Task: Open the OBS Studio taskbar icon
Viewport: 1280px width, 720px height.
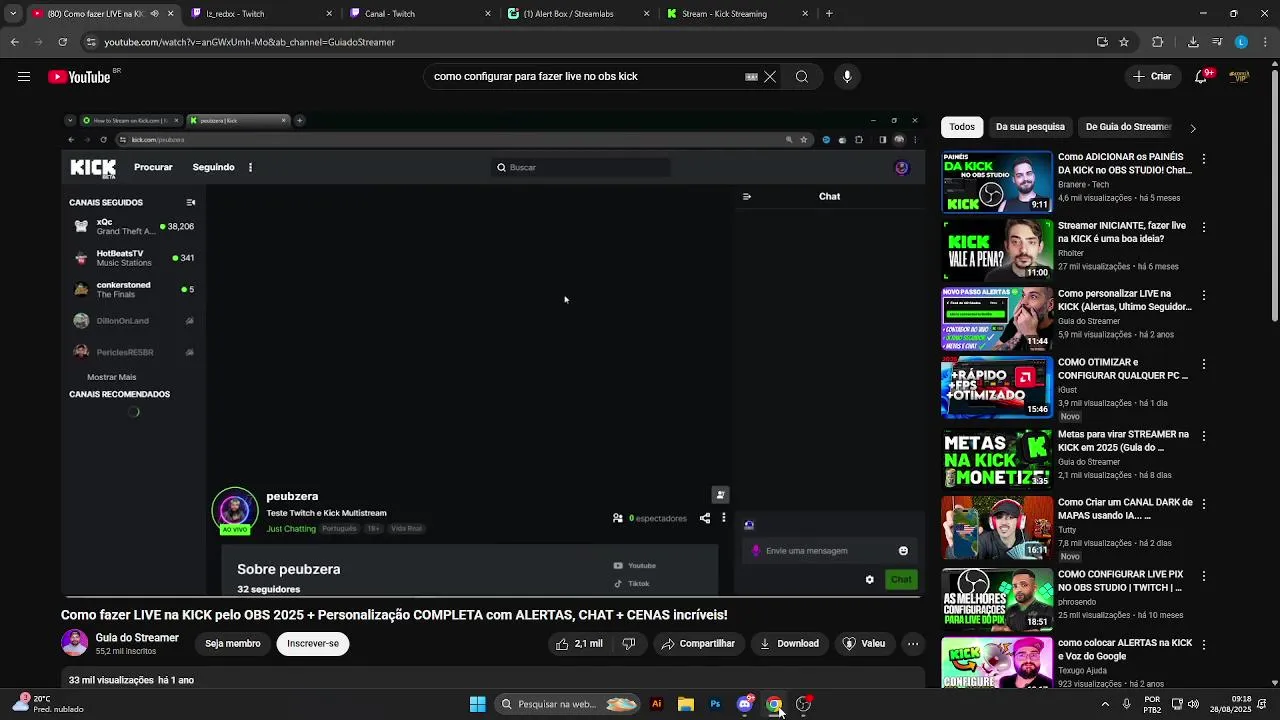Action: pos(803,704)
